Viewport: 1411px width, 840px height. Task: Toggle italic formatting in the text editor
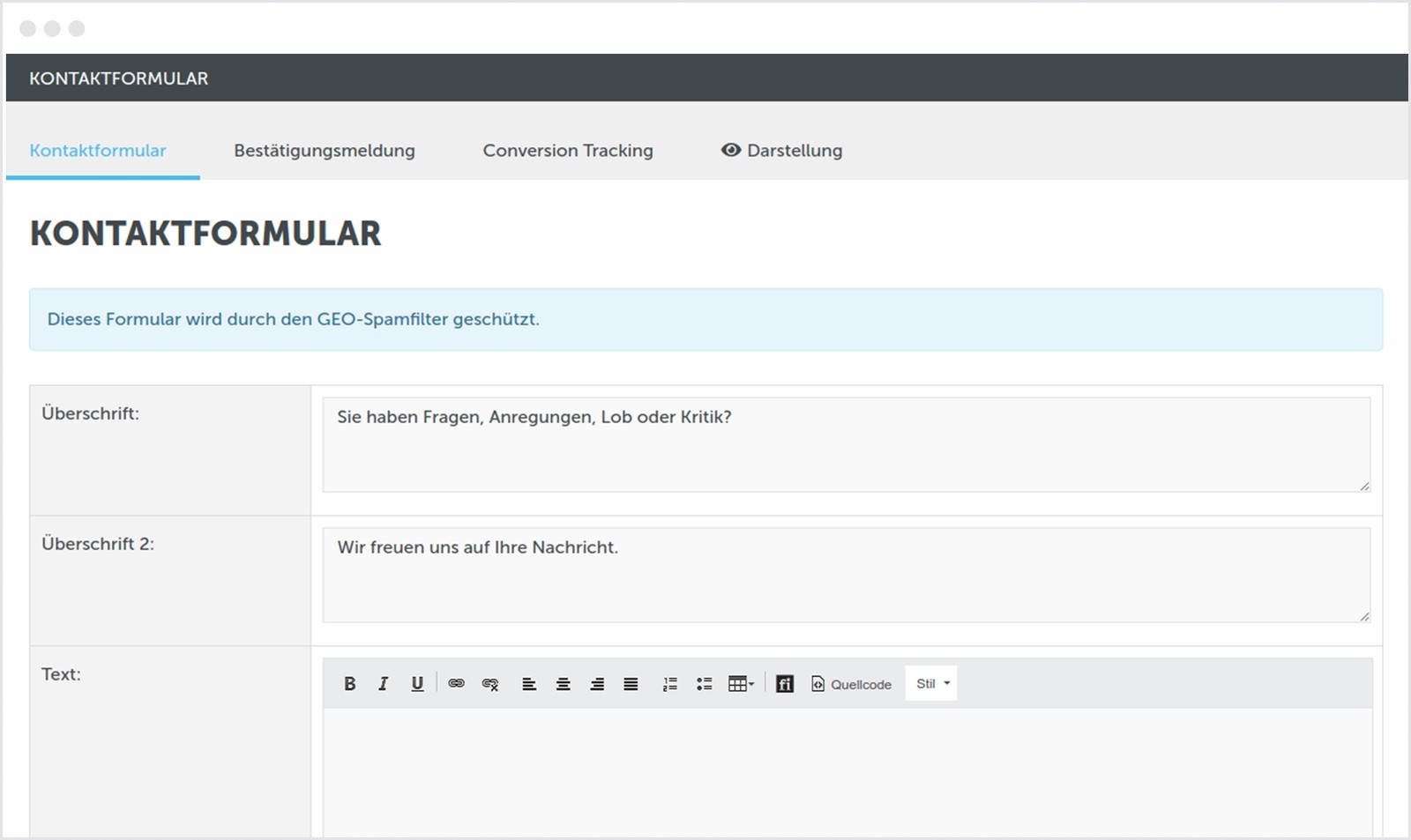pyautogui.click(x=384, y=684)
